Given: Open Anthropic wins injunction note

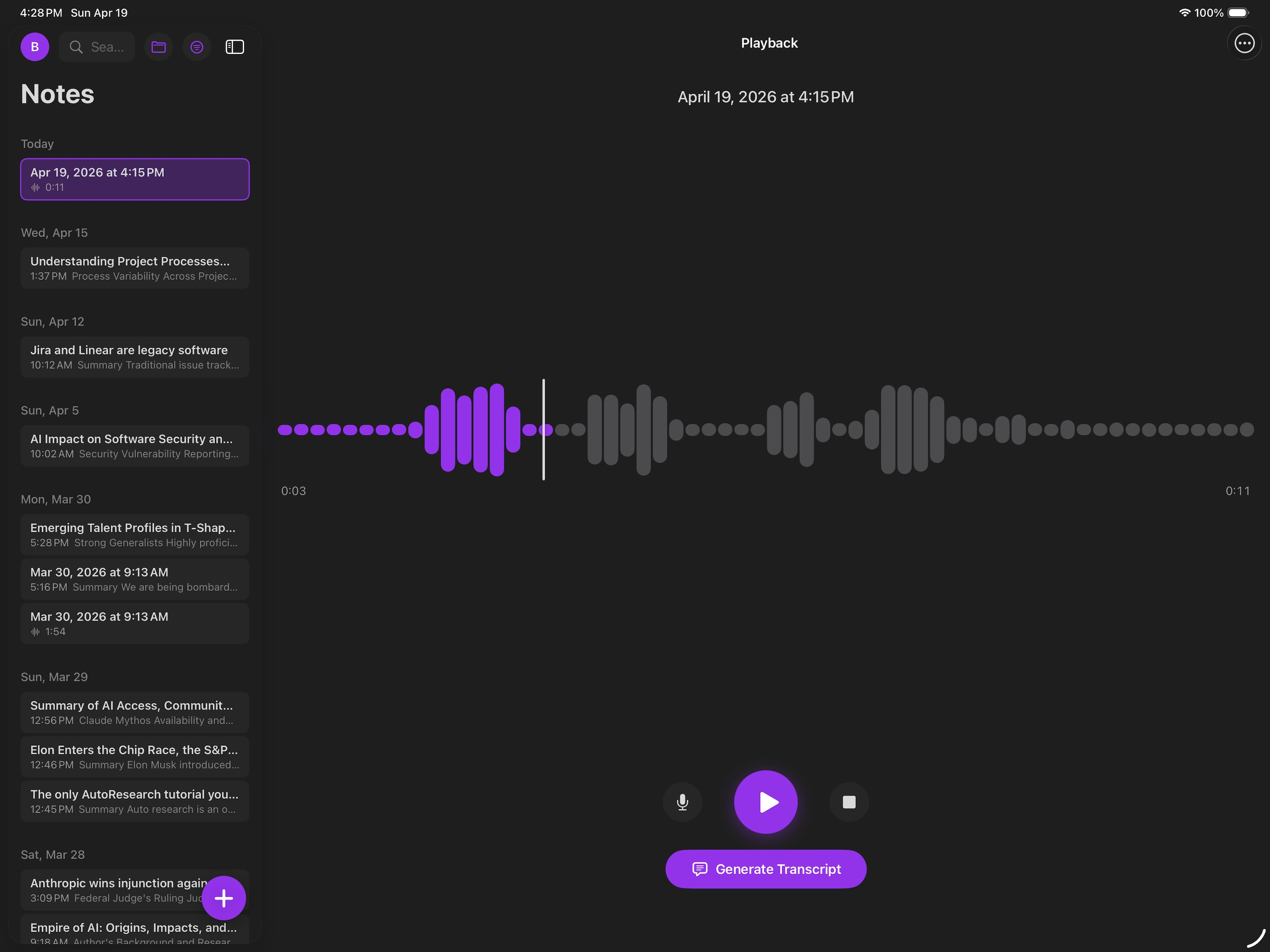Looking at the screenshot, I should [x=135, y=890].
